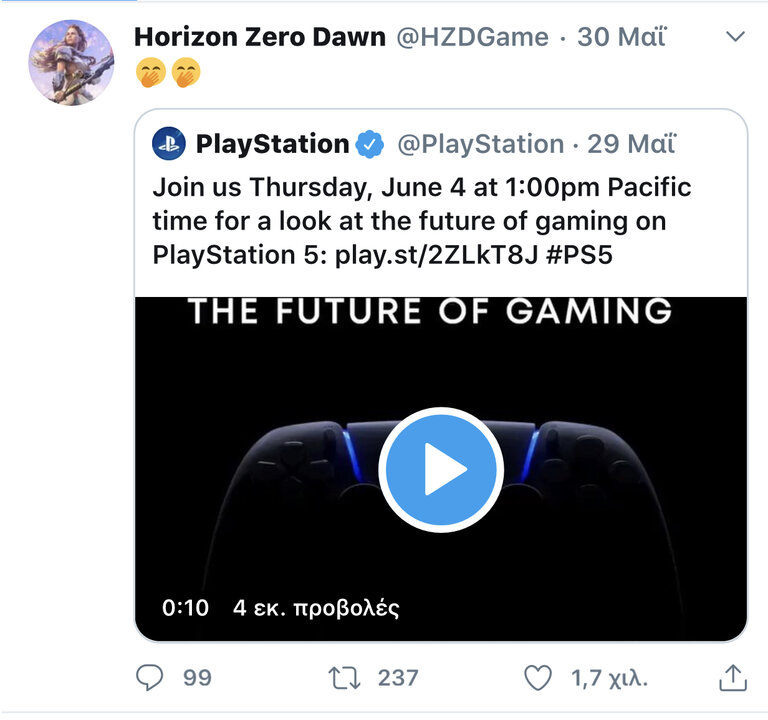Screen dimensions: 768x720
Task: Open the tweet options chevron menu
Action: click(x=735, y=37)
